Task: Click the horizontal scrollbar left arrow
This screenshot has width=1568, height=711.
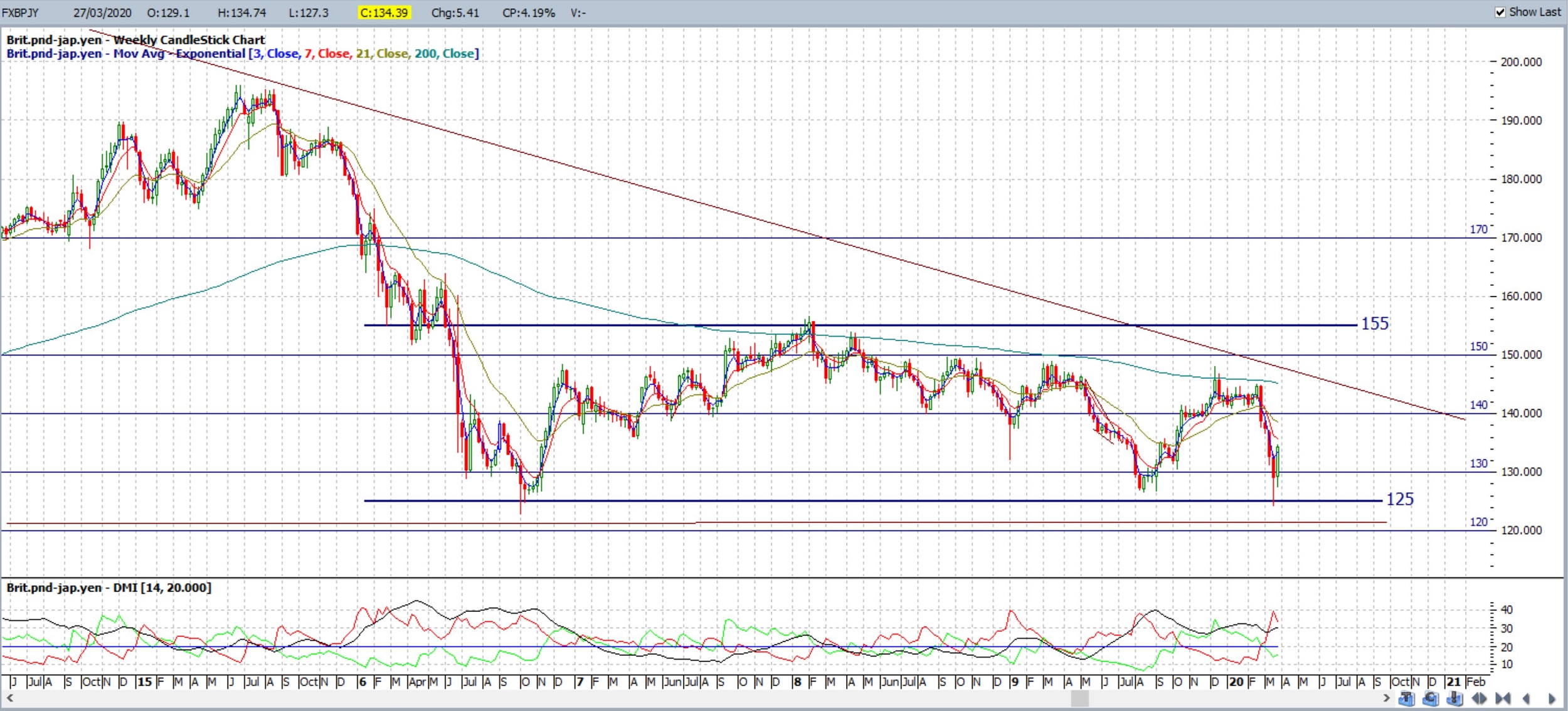Action: (x=9, y=698)
